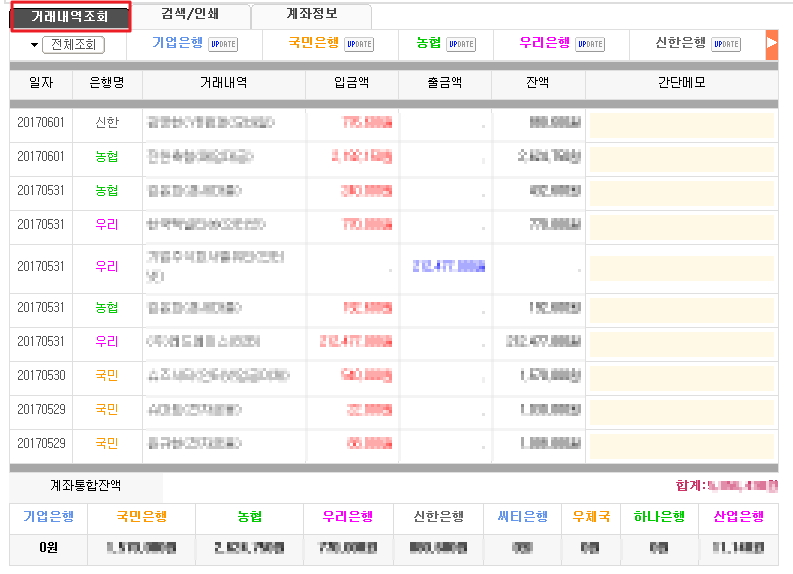Select the 우리은행 bank filter at top
This screenshot has height=574, width=793.
(545, 43)
